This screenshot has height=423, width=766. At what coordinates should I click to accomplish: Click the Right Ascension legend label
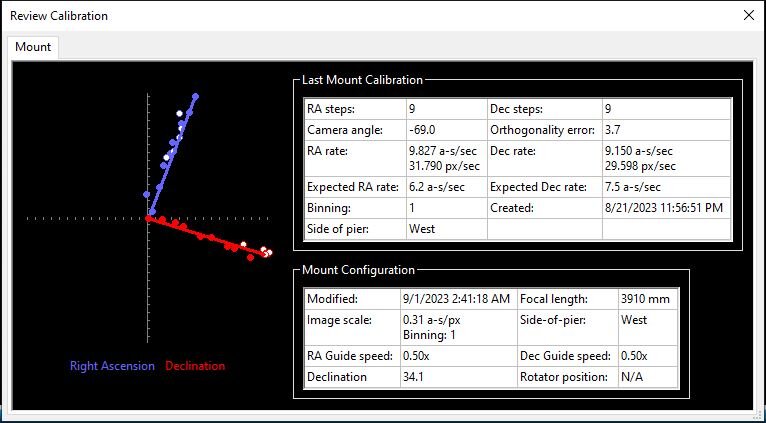tap(112, 366)
